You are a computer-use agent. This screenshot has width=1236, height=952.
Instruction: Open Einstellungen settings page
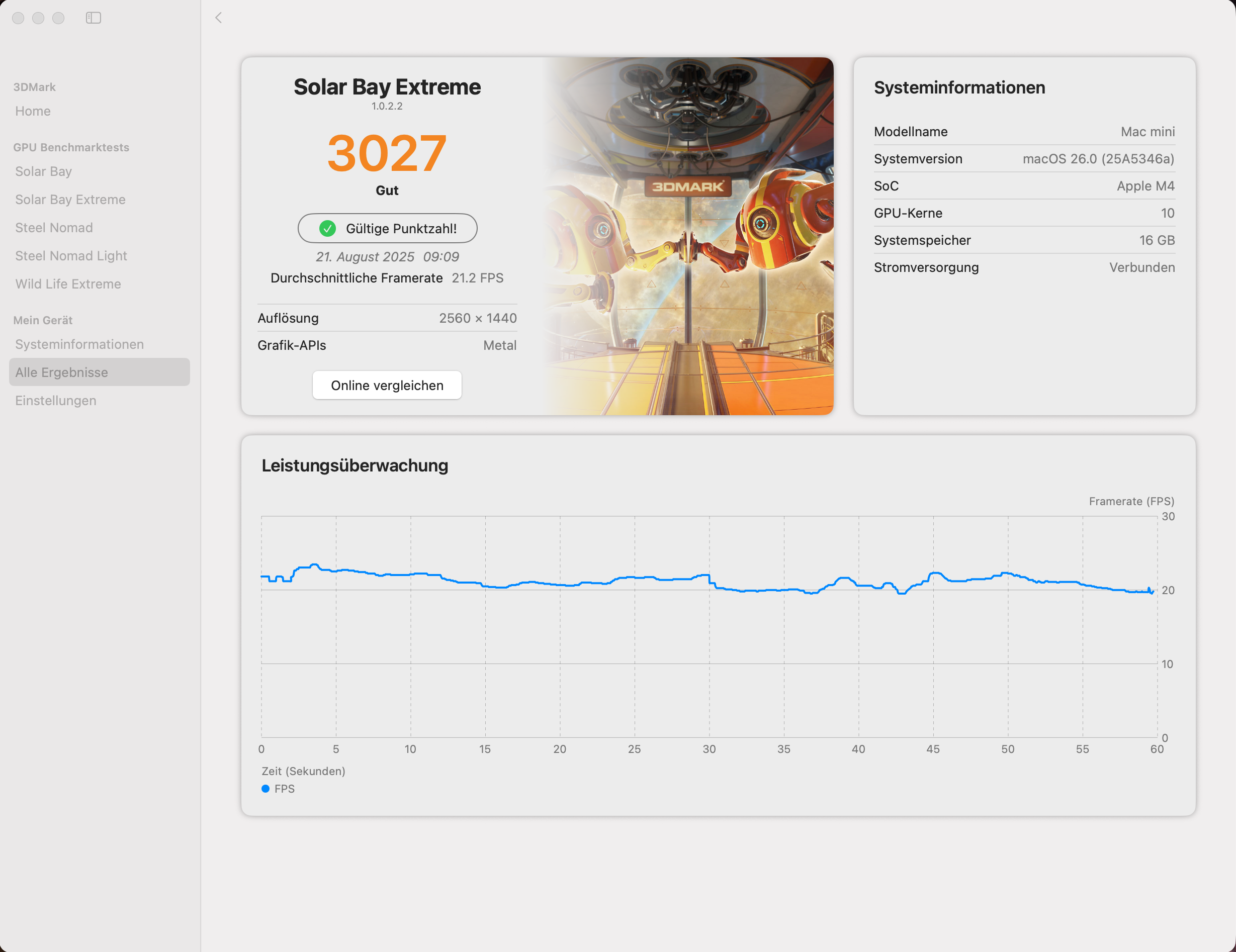(55, 401)
